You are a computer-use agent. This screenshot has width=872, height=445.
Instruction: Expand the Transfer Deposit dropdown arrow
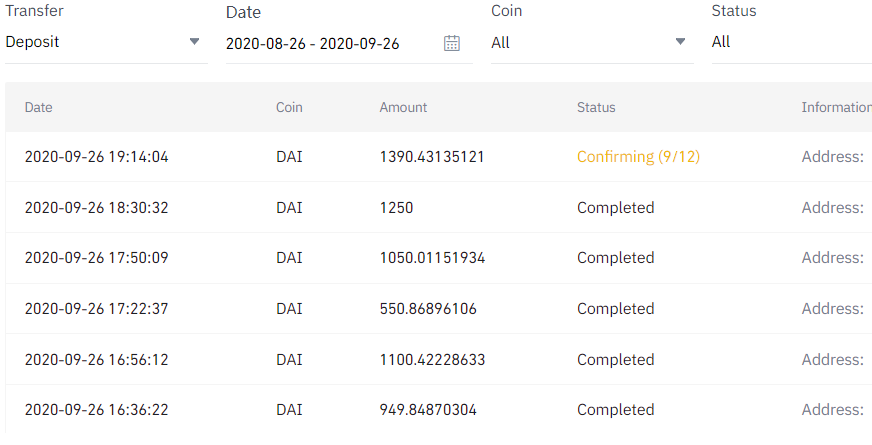(194, 41)
